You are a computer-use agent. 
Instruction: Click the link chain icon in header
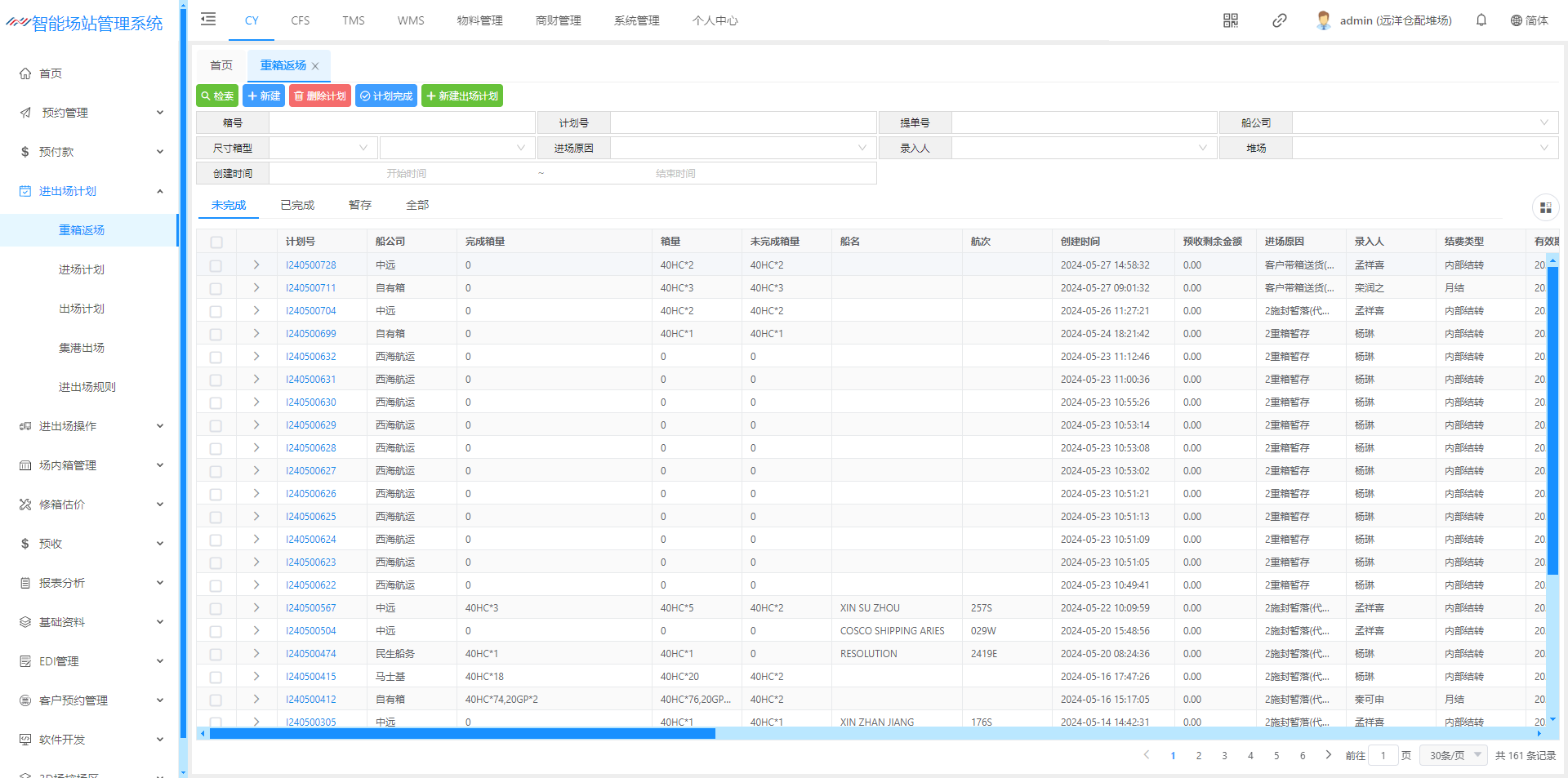1280,20
